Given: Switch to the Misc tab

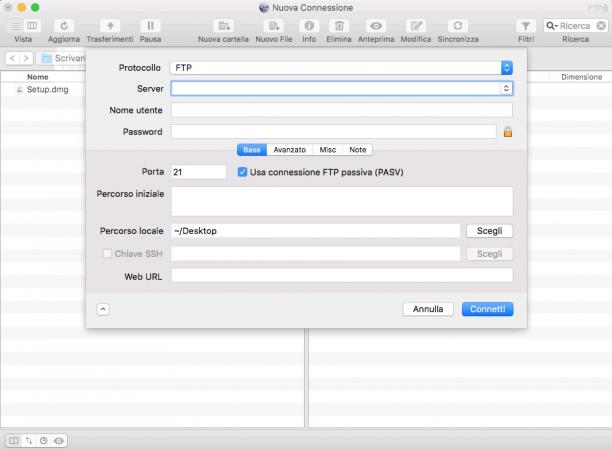Looking at the screenshot, I should (327, 150).
